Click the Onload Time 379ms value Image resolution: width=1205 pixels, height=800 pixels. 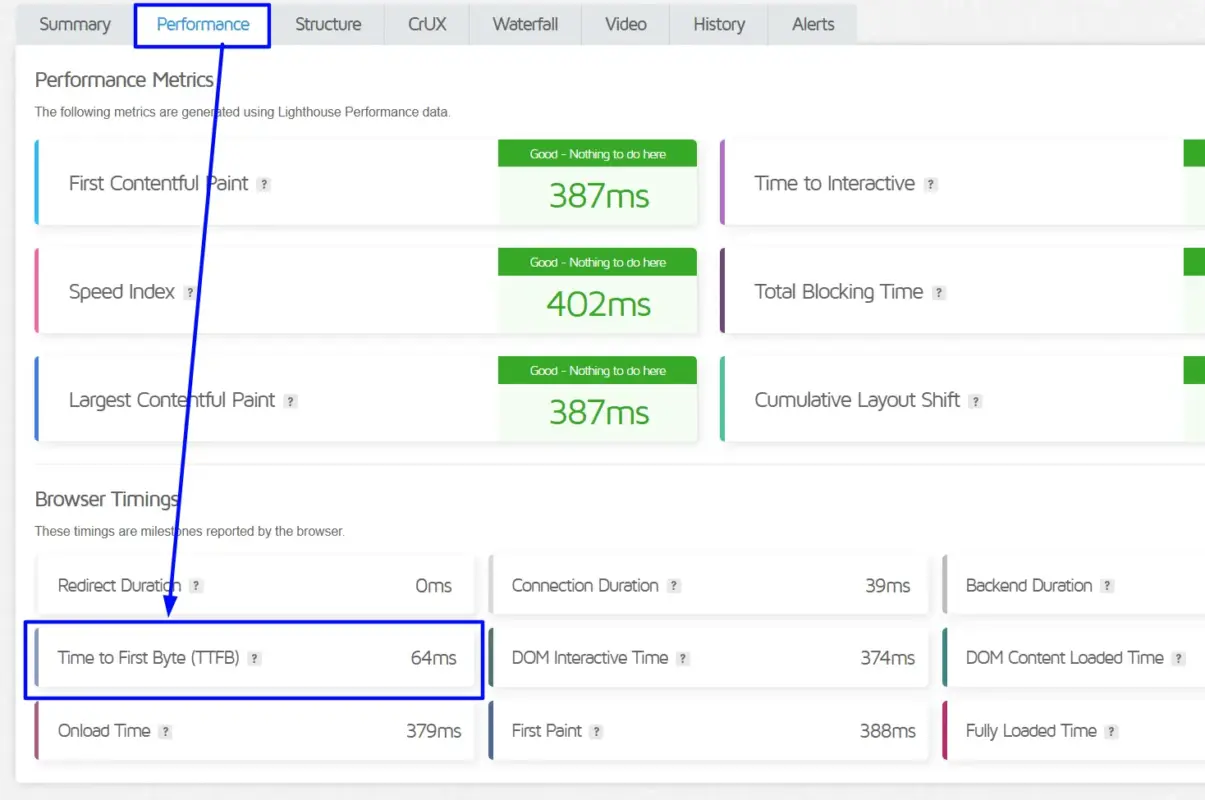(434, 731)
